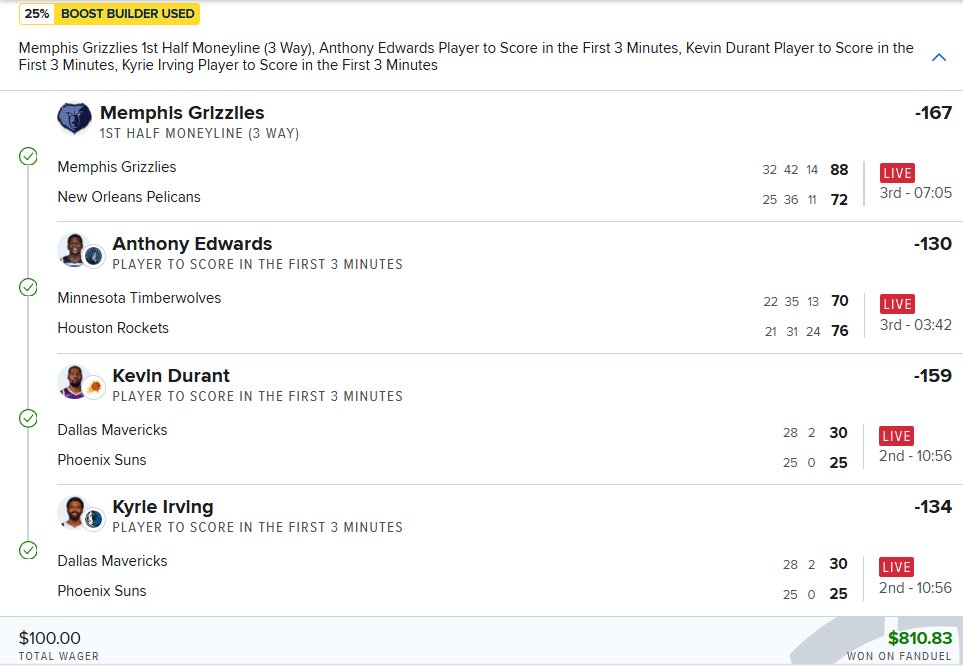This screenshot has width=963, height=666.
Task: Click the Memphis Grizzlies scoreboard team row name
Action: 117,167
